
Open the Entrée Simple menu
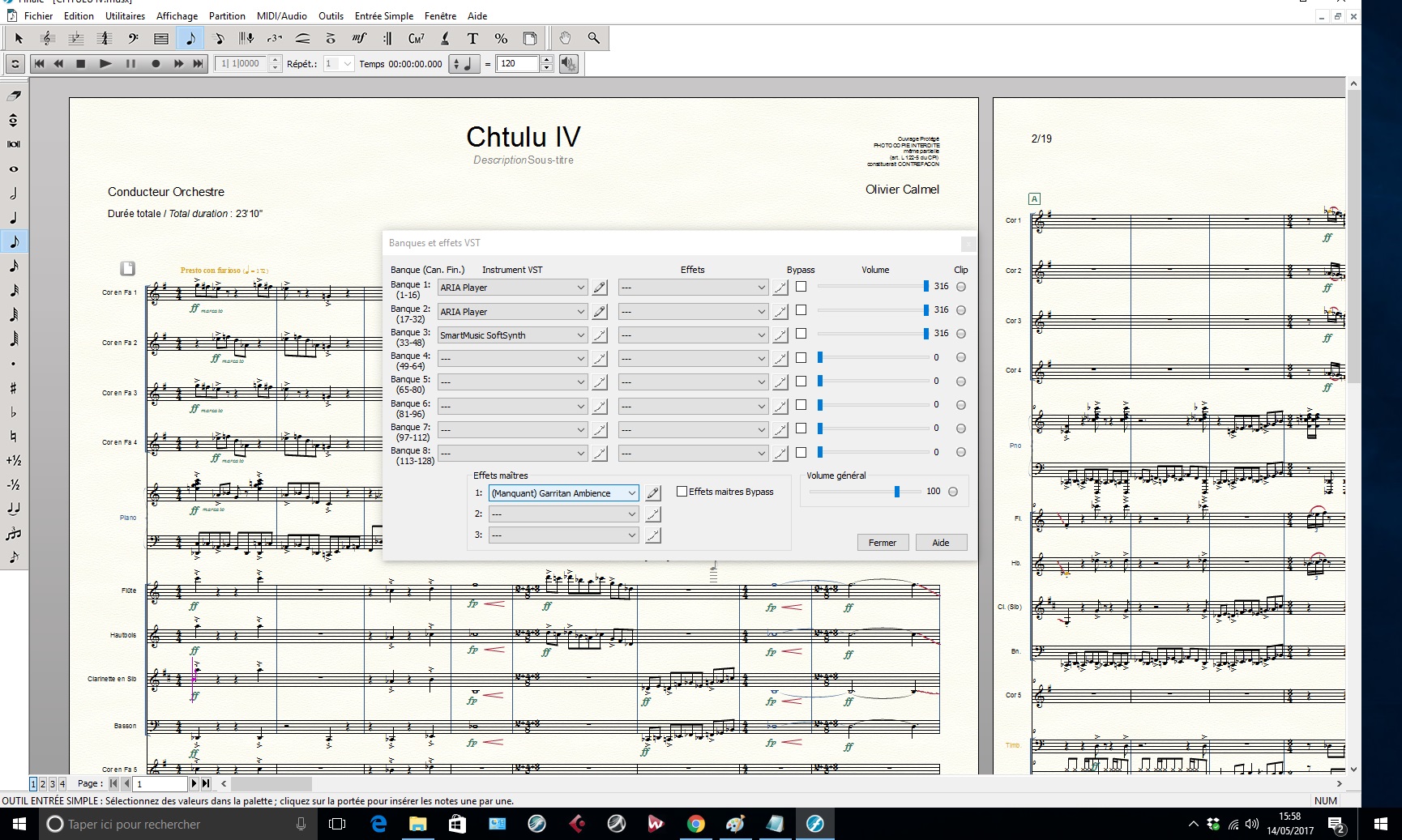tap(384, 15)
